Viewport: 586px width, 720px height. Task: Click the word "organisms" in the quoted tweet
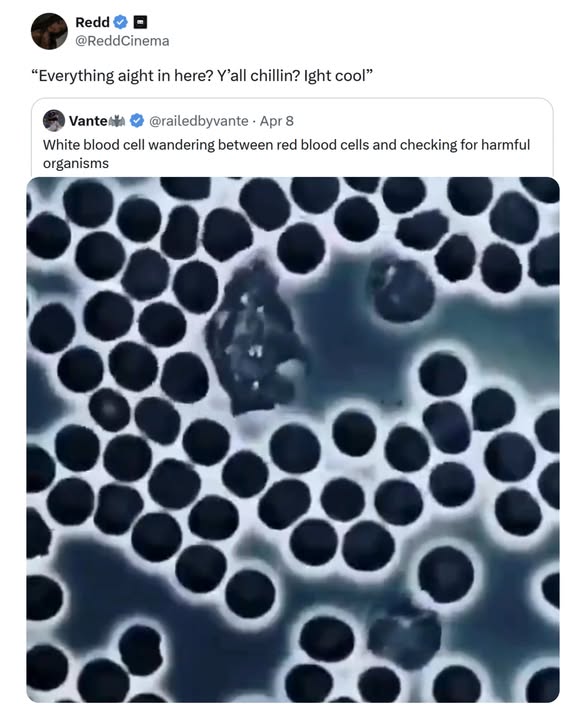point(76,163)
